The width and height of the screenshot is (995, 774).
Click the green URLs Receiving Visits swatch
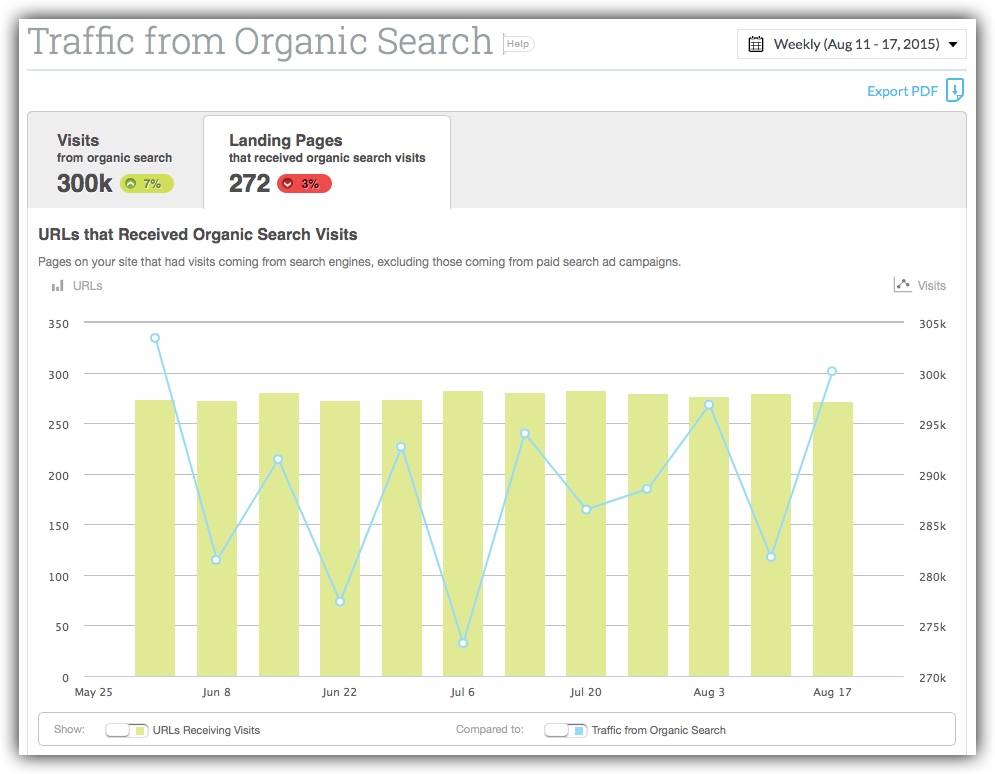pos(140,731)
